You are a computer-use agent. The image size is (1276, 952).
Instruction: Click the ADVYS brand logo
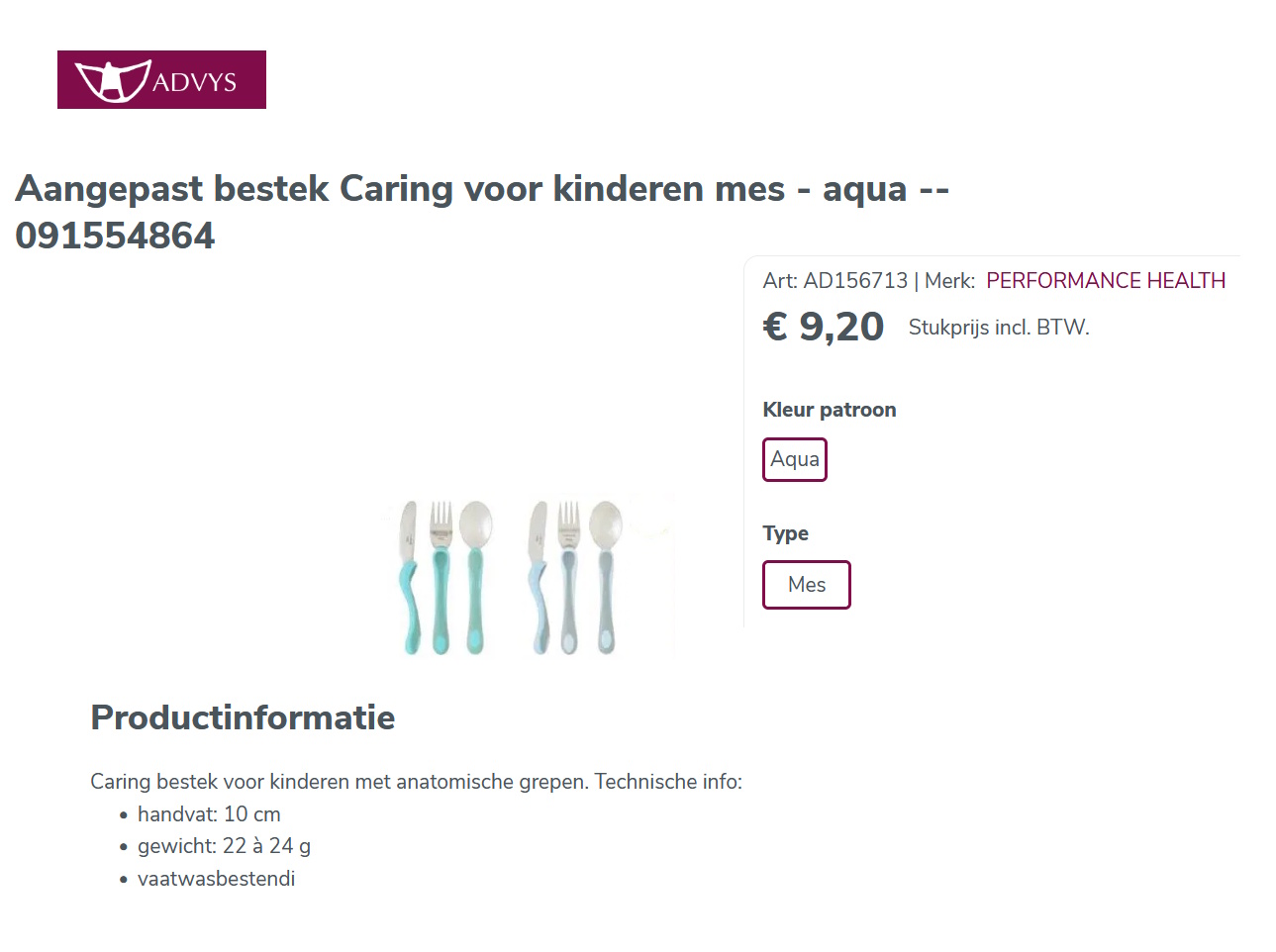(161, 79)
